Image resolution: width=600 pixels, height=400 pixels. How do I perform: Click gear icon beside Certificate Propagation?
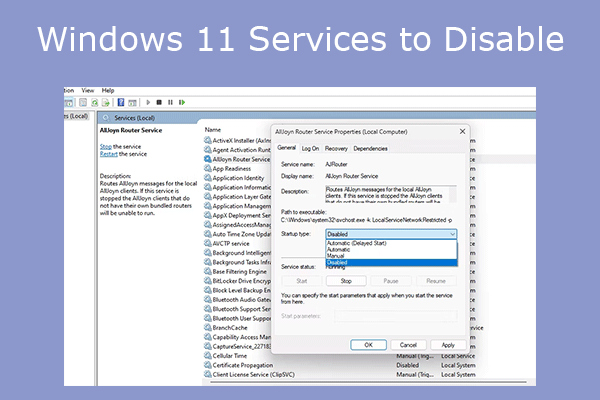click(x=208, y=365)
